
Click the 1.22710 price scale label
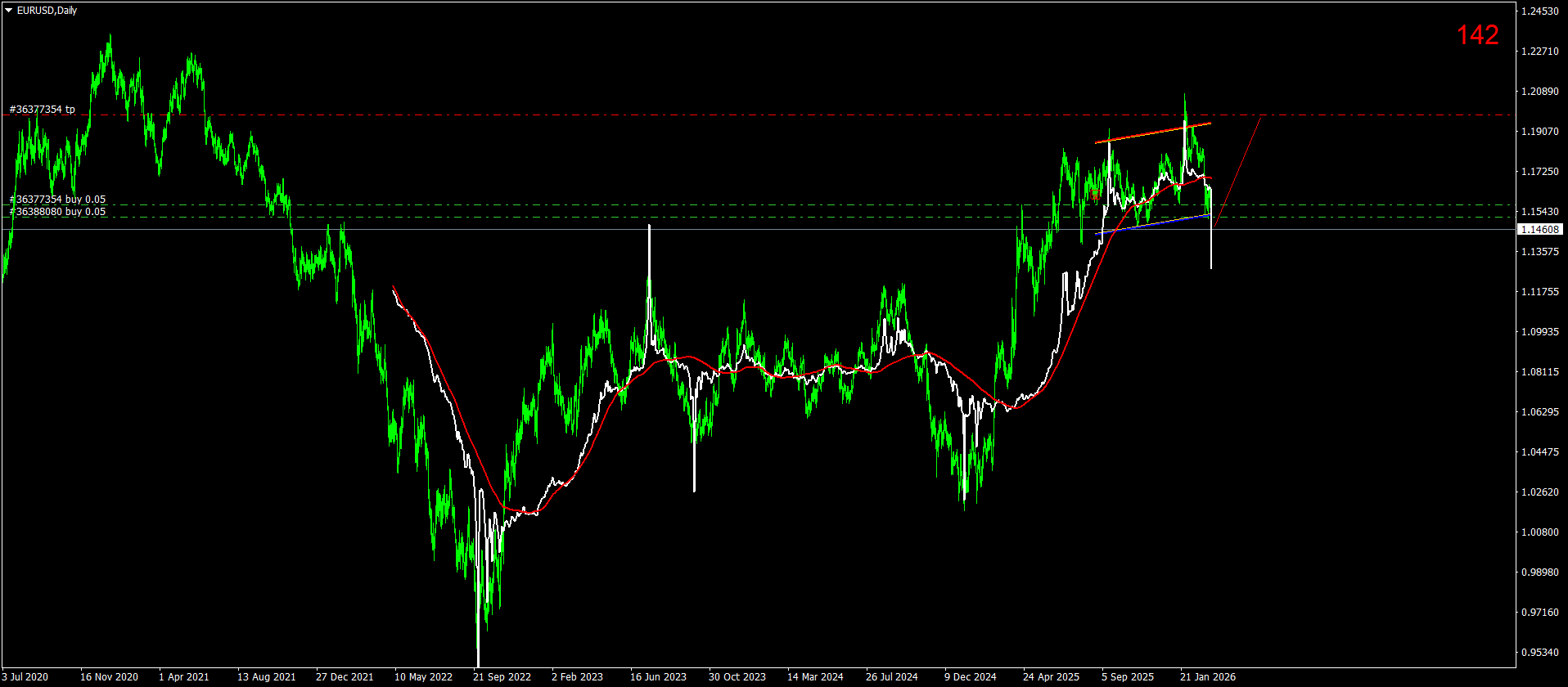click(x=1539, y=52)
